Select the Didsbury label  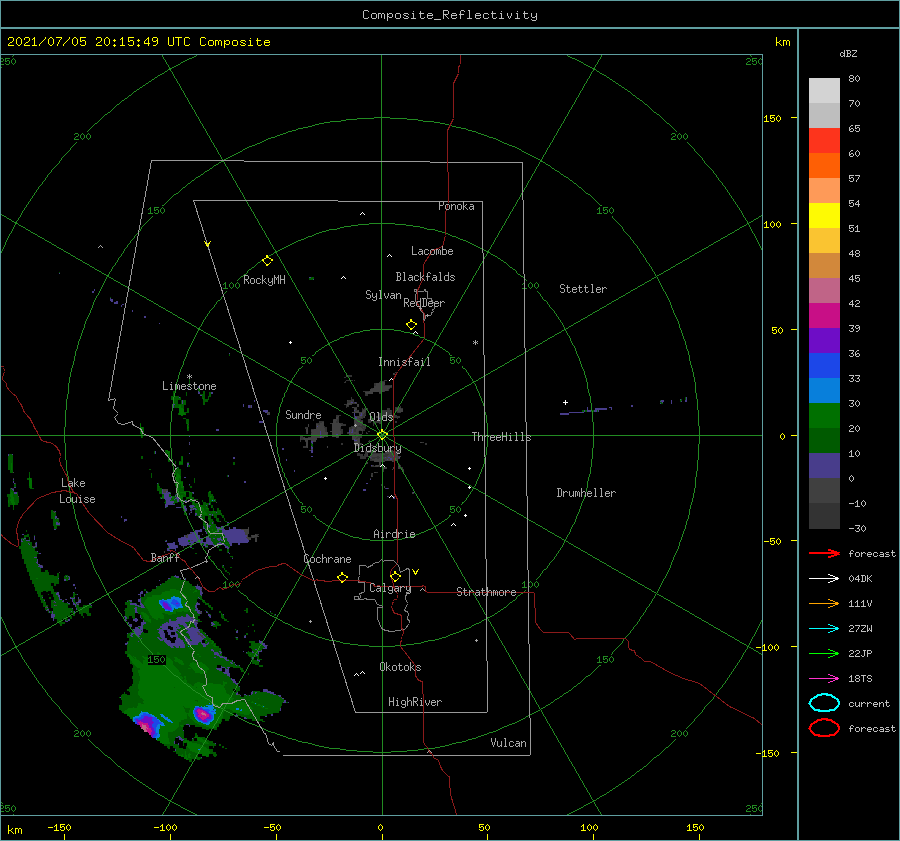click(x=377, y=448)
